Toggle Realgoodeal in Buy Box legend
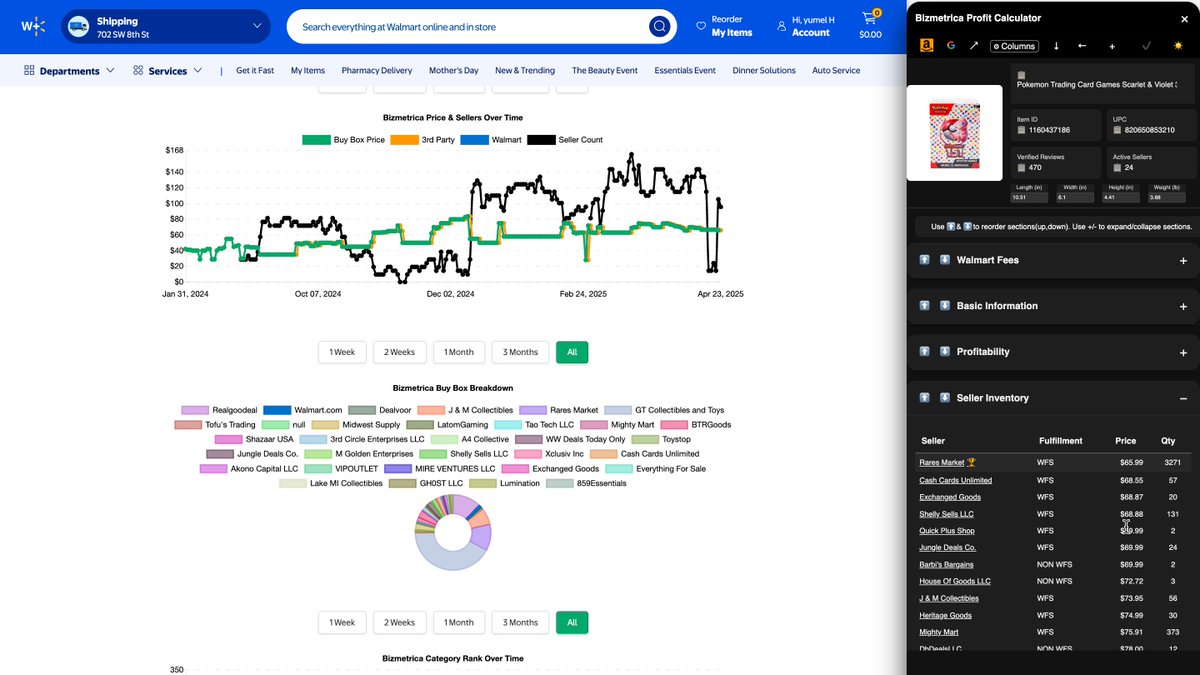Screen dimensions: 1200x675 [x=219, y=410]
